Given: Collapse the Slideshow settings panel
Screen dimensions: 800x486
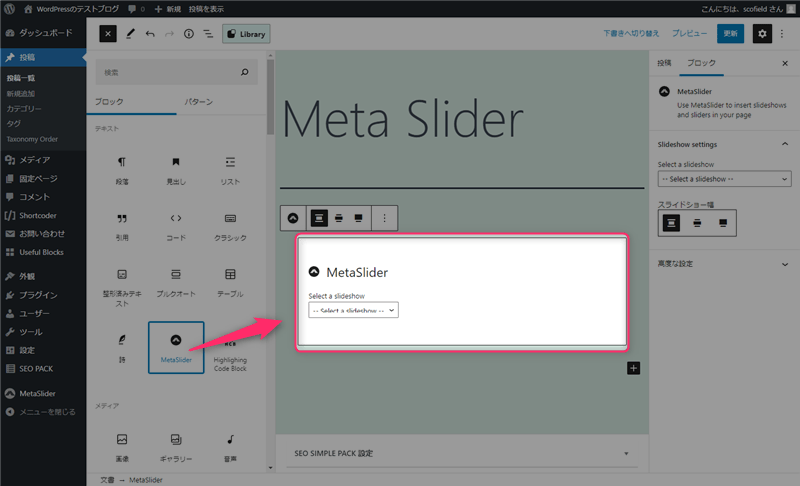Looking at the screenshot, I should [x=723, y=144].
